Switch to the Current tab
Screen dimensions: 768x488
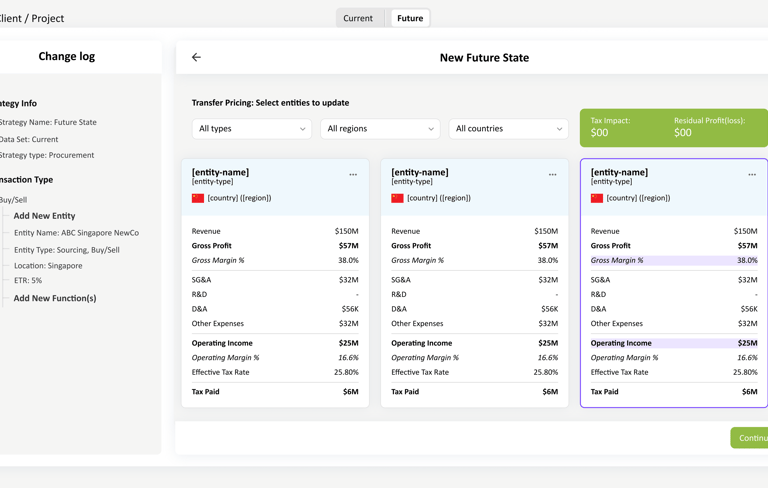coord(358,18)
